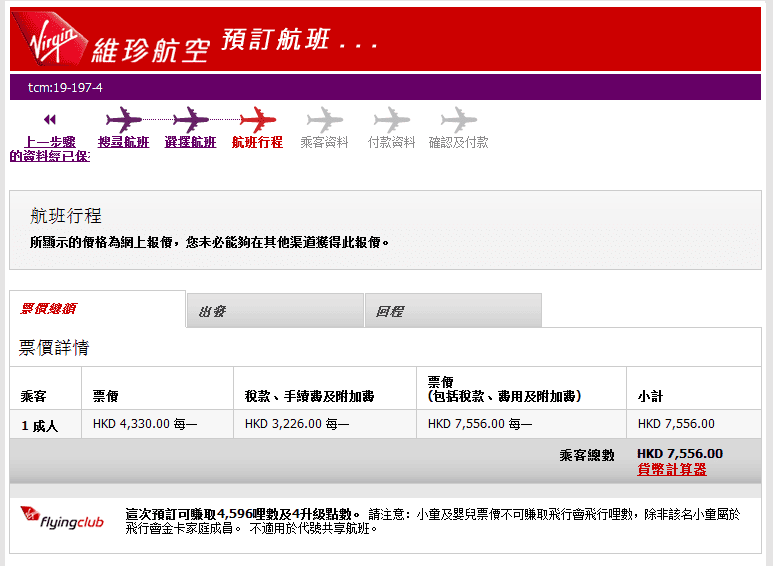Click the grey plane icon above 乘客資料

point(324,120)
